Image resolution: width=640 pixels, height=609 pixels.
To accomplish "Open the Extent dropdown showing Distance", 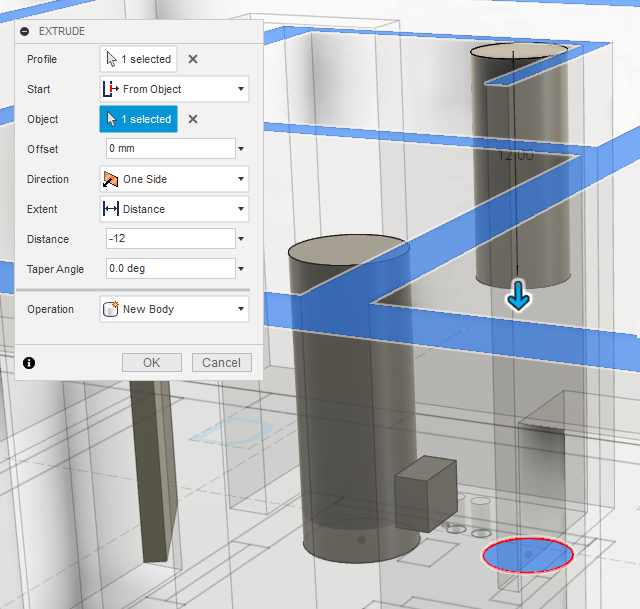I will (x=174, y=209).
